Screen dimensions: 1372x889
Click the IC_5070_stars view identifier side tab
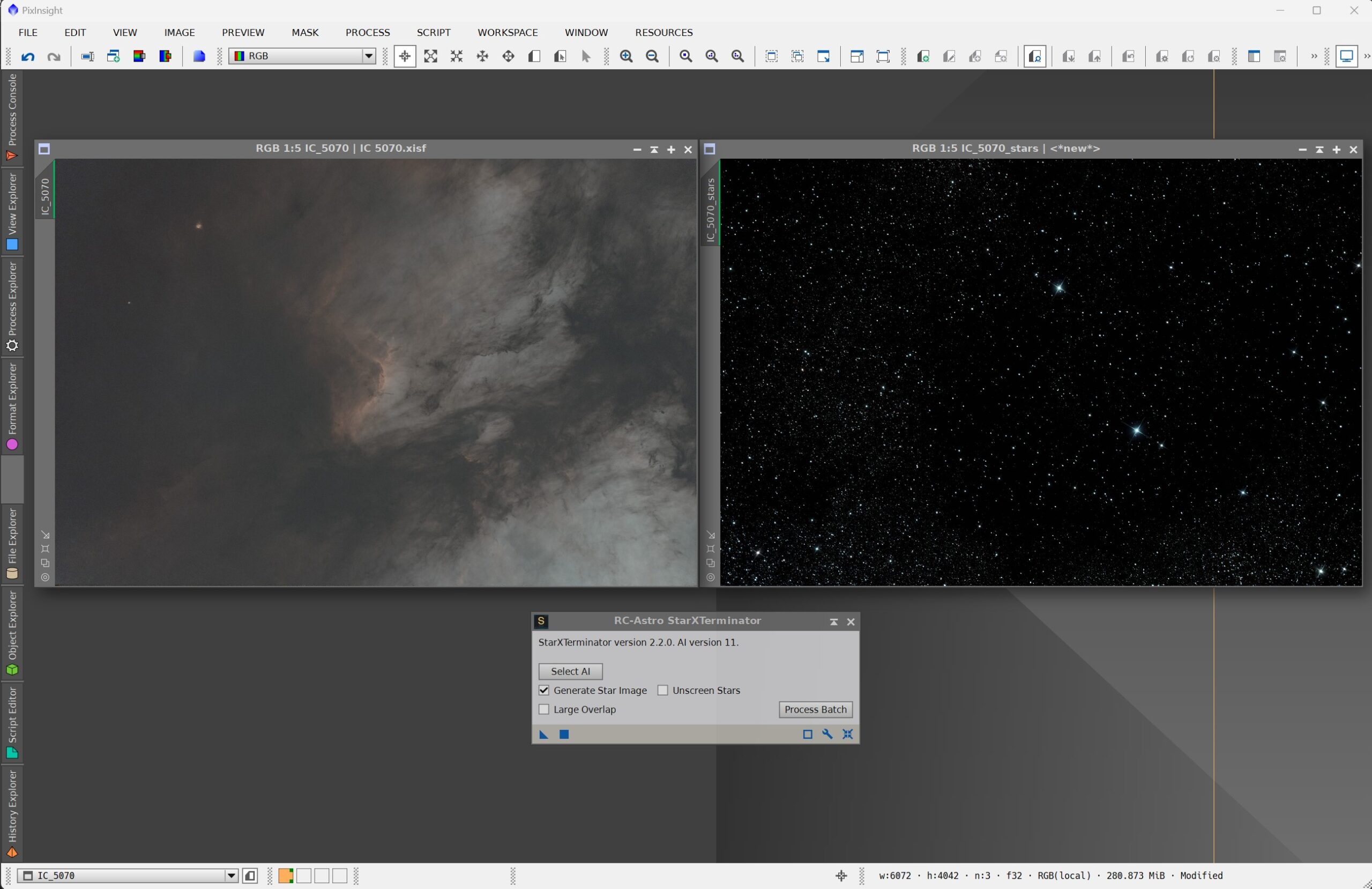[710, 203]
